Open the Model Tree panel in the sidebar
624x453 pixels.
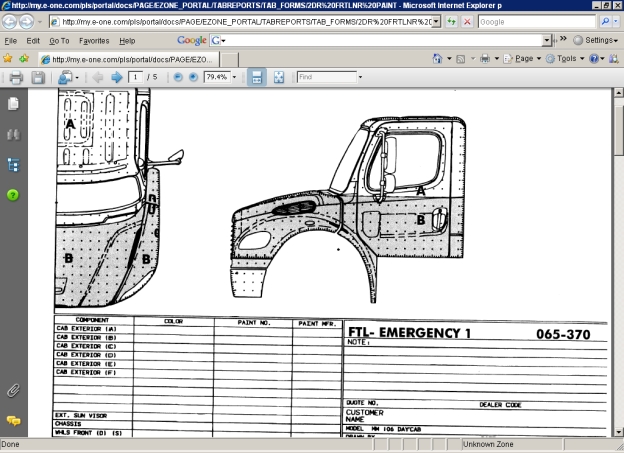[x=13, y=165]
